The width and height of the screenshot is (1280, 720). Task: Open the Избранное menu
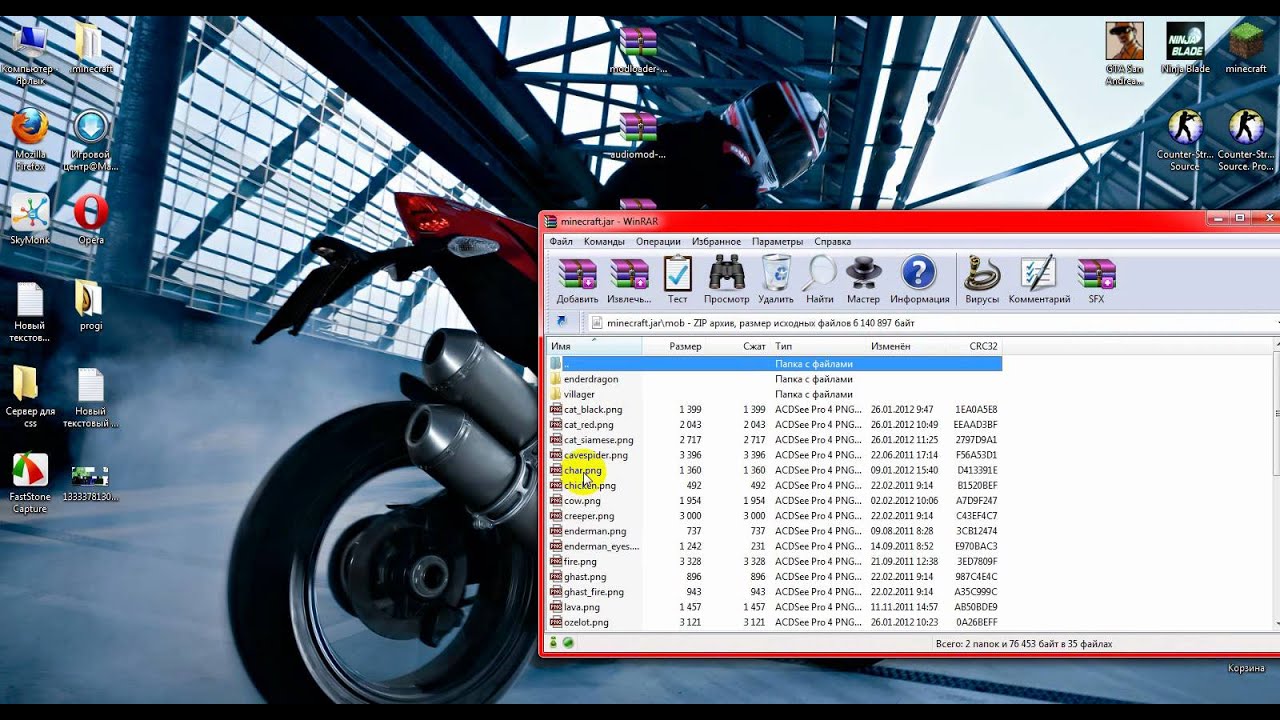[716, 241]
